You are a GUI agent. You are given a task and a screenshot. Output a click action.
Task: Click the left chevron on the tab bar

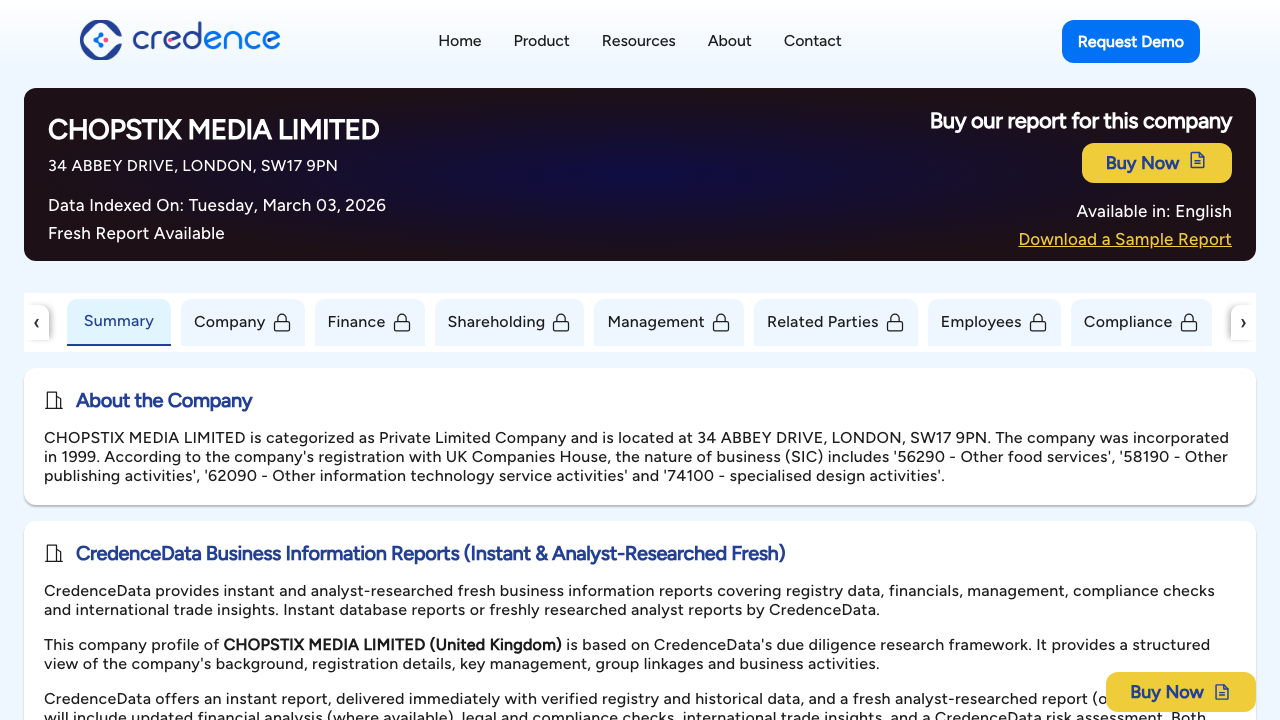tap(37, 322)
